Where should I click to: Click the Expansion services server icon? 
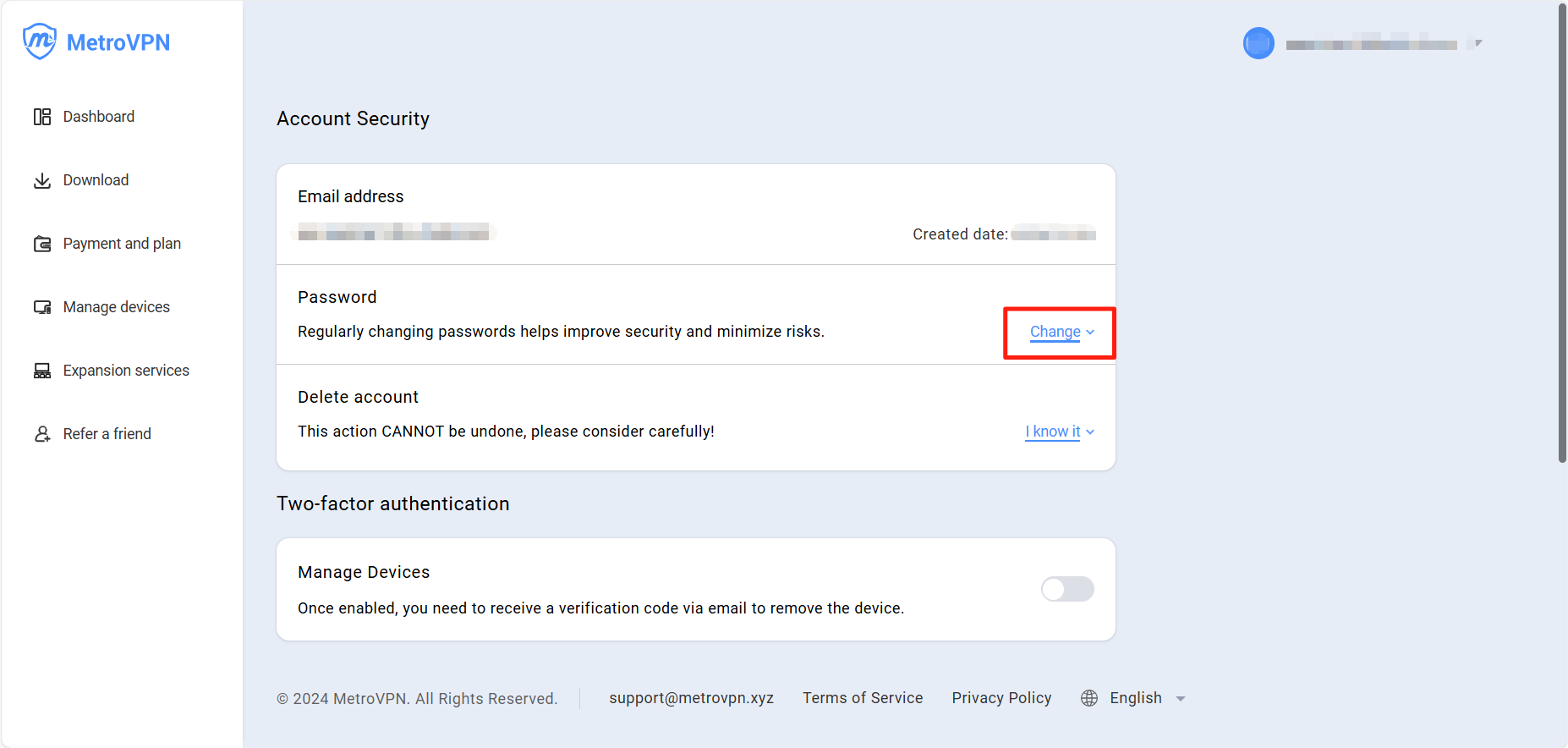(x=42, y=371)
